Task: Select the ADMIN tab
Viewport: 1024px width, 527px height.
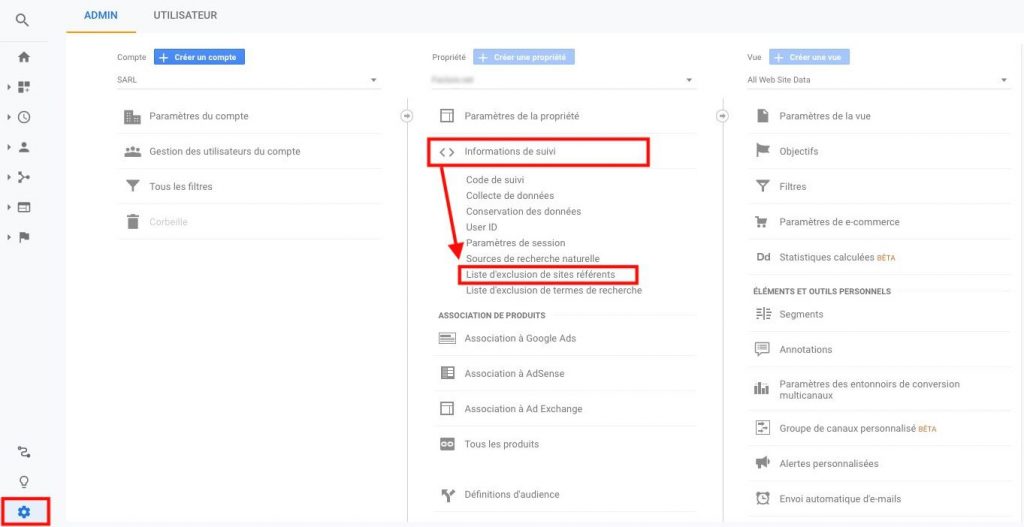Action: [x=101, y=16]
